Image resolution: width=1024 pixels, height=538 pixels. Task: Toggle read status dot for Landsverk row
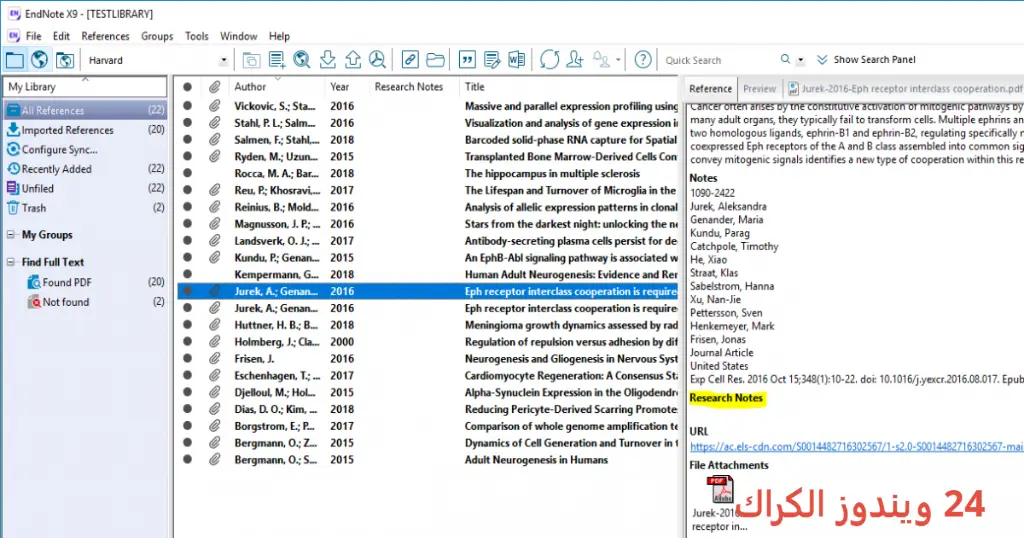point(187,240)
